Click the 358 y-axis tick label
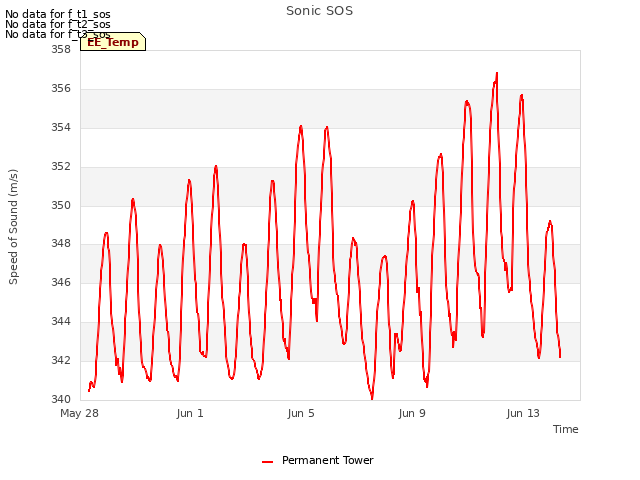640x480 pixels. point(61,49)
